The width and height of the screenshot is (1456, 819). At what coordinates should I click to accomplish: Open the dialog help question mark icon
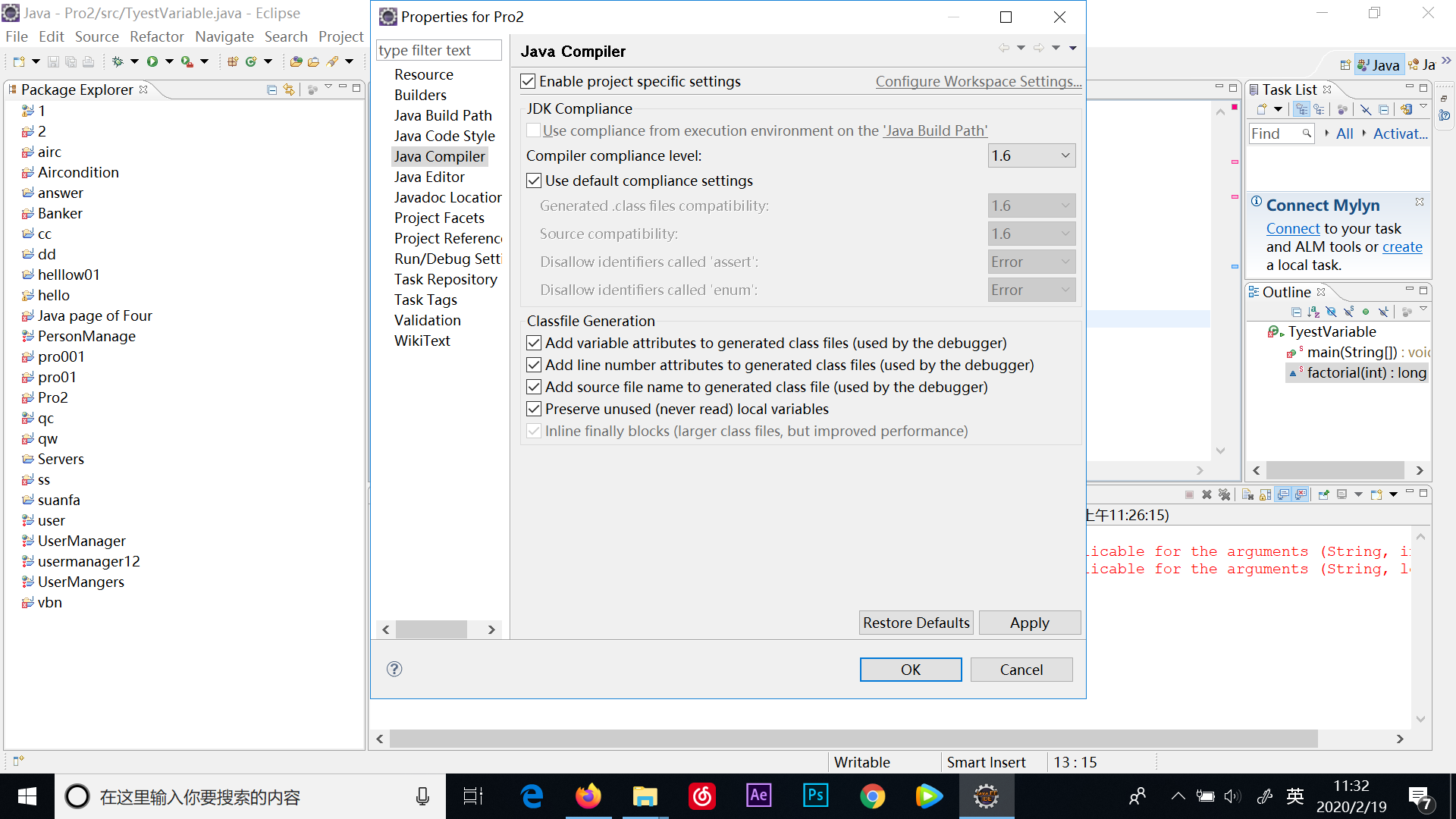pos(394,669)
